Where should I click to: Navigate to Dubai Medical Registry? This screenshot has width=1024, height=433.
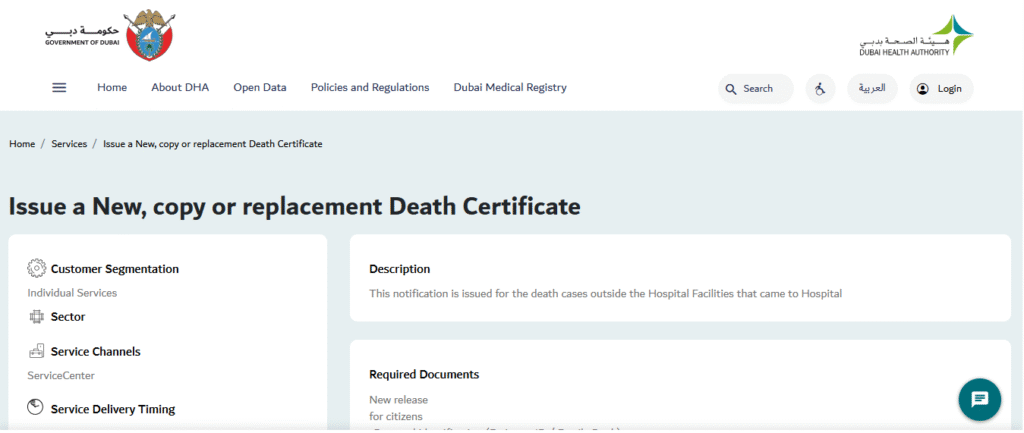tap(510, 88)
